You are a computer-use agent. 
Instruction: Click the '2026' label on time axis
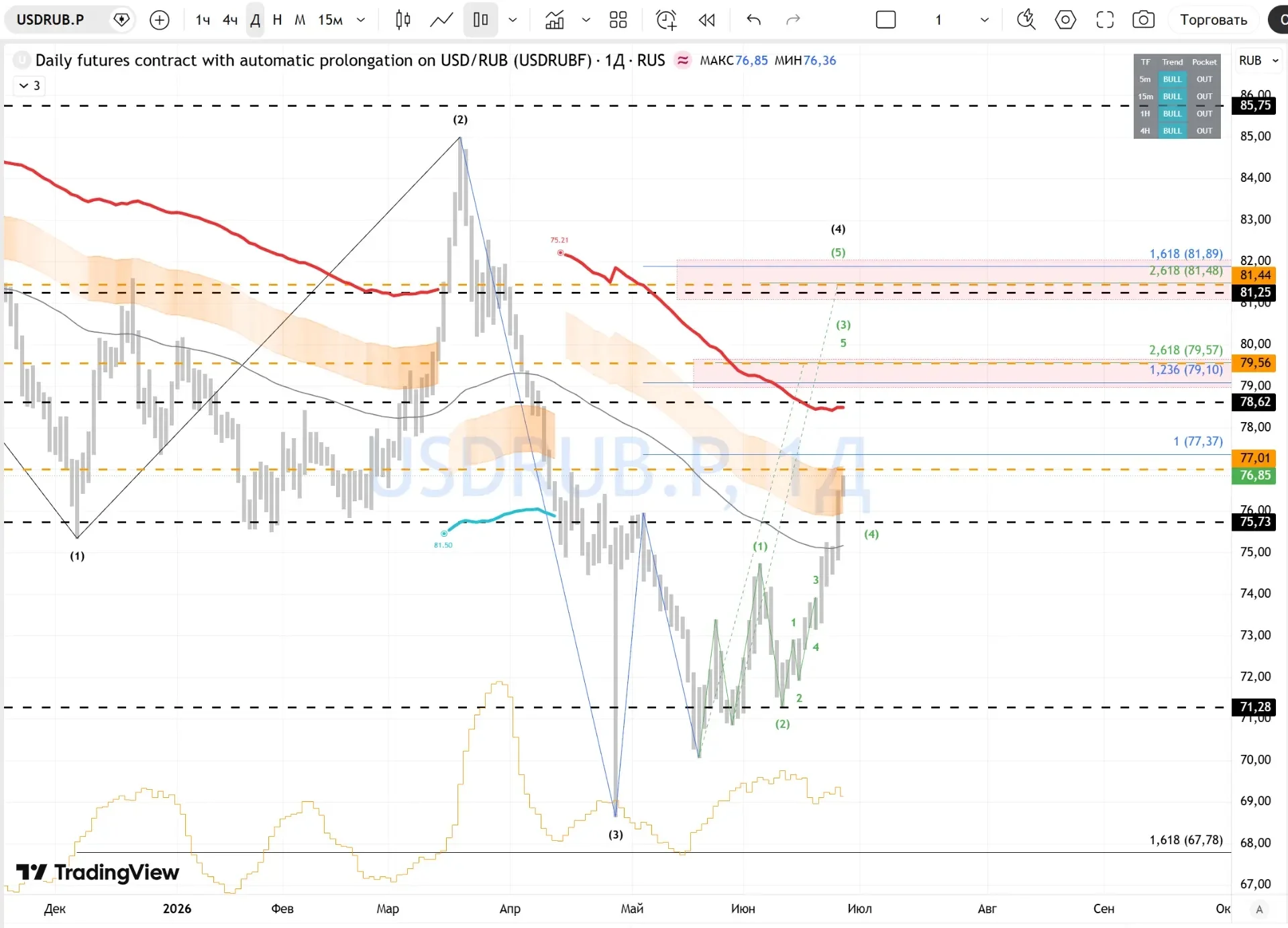coord(177,909)
